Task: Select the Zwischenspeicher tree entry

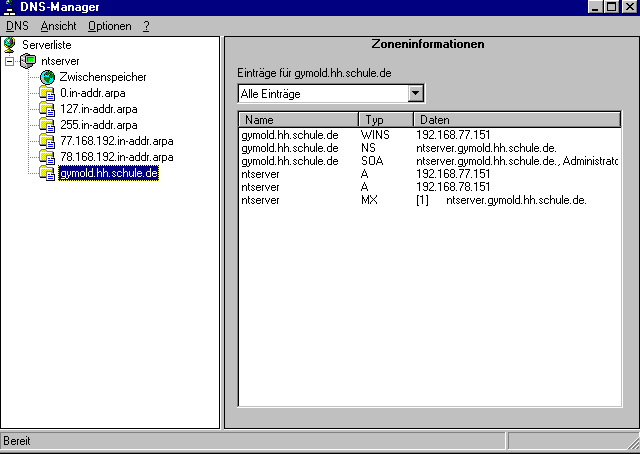Action: pos(102,77)
